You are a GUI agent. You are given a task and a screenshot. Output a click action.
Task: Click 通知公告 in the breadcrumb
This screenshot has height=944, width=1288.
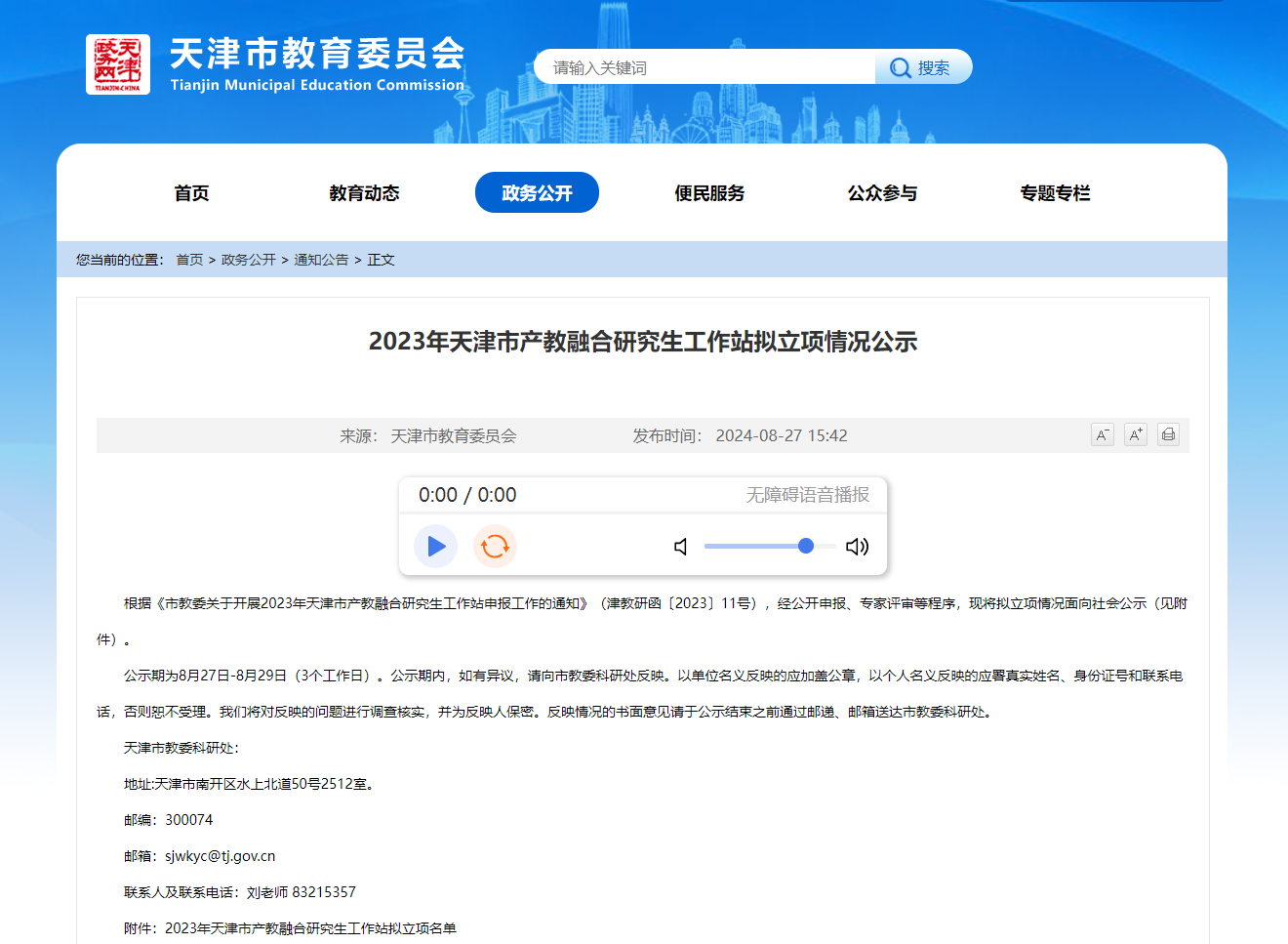321,260
